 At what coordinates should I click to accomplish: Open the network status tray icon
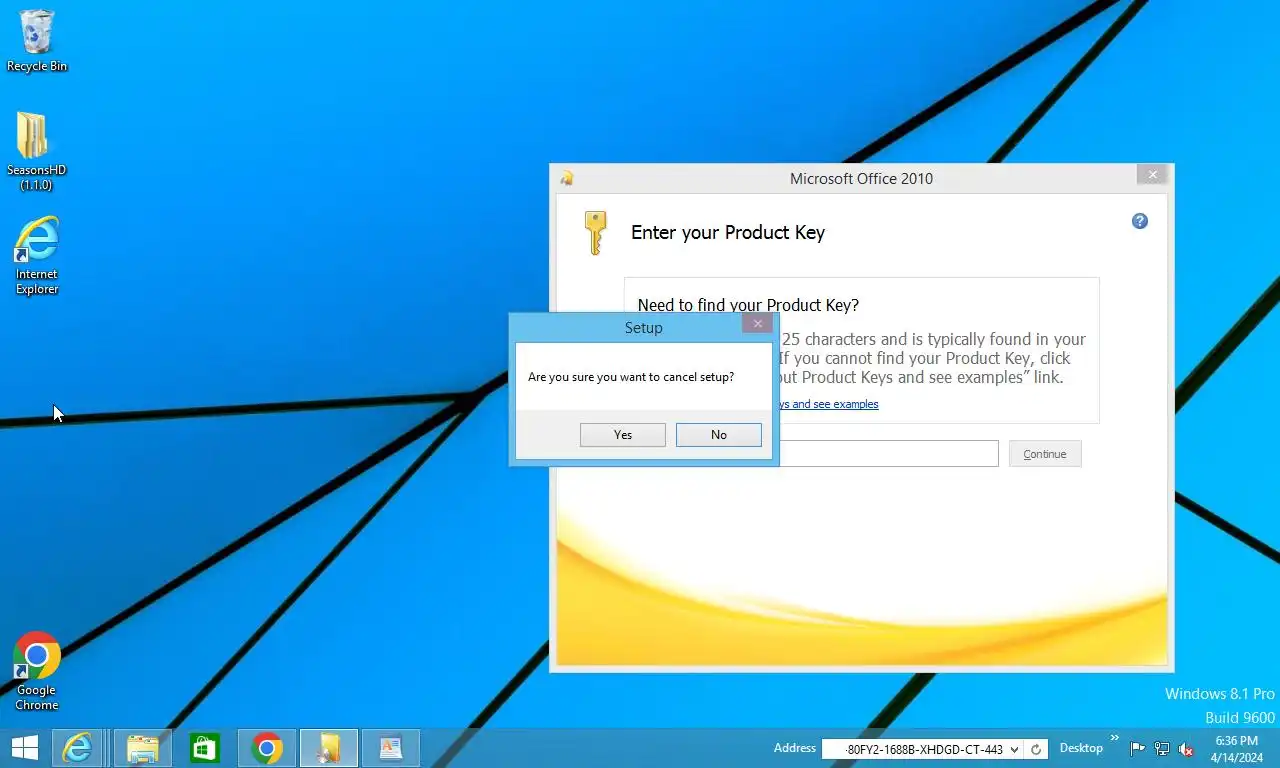tap(1162, 749)
